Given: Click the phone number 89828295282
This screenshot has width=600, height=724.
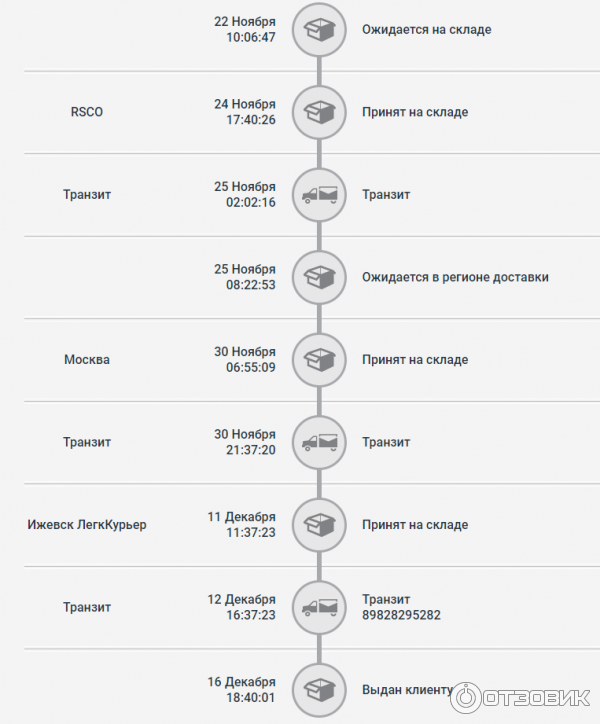Looking at the screenshot, I should point(401,615).
